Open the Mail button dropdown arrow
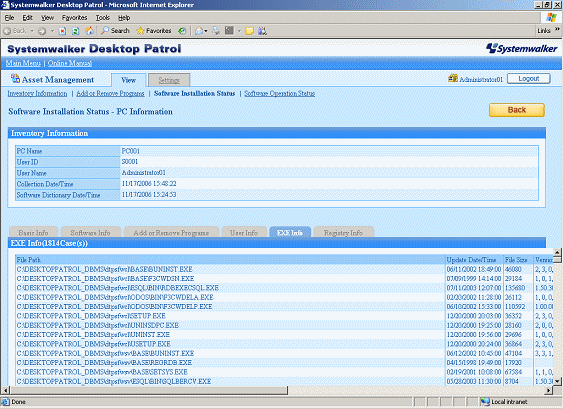This screenshot has height=409, width=563. coord(206,31)
